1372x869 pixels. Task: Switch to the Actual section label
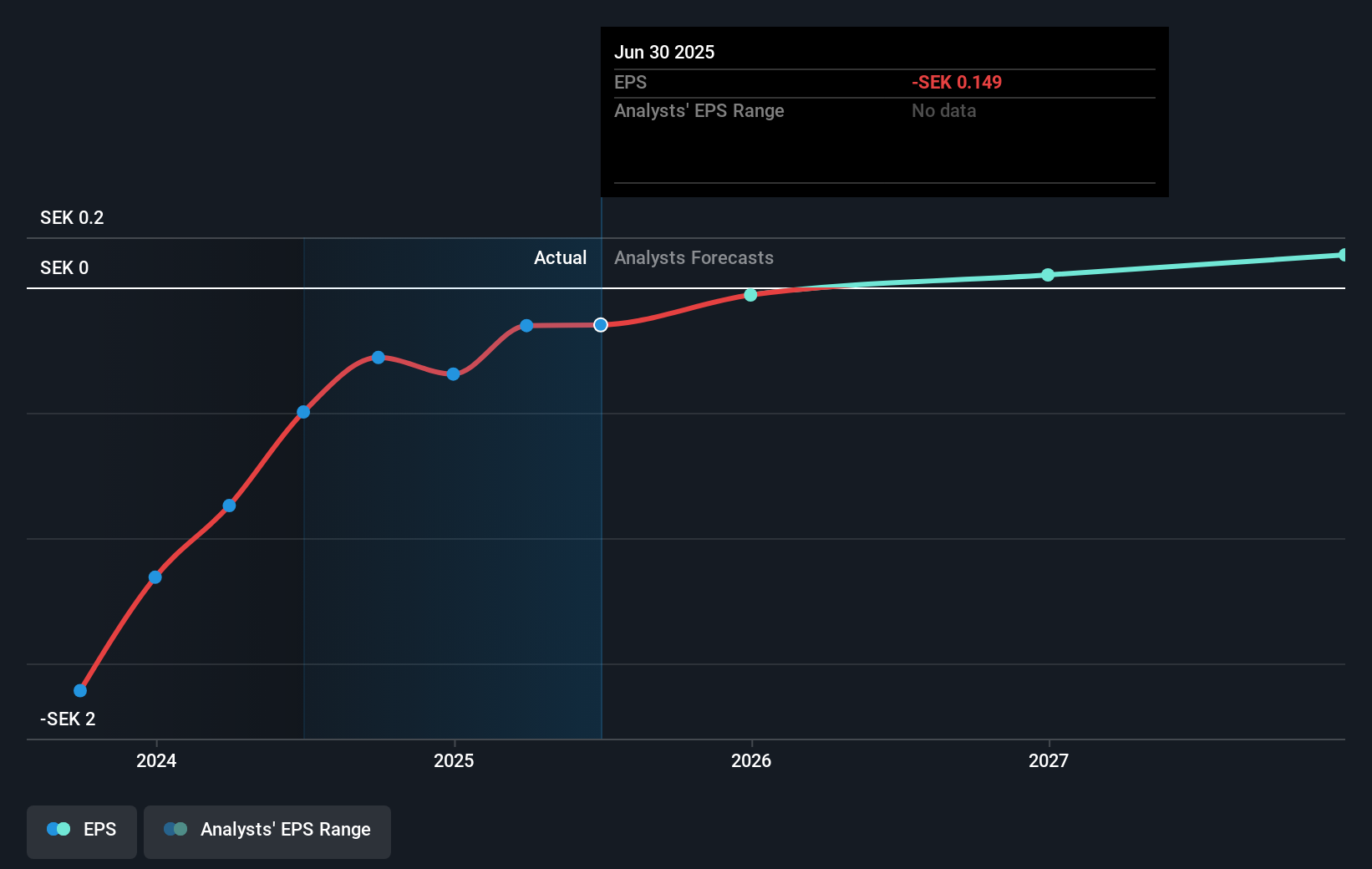[x=560, y=257]
